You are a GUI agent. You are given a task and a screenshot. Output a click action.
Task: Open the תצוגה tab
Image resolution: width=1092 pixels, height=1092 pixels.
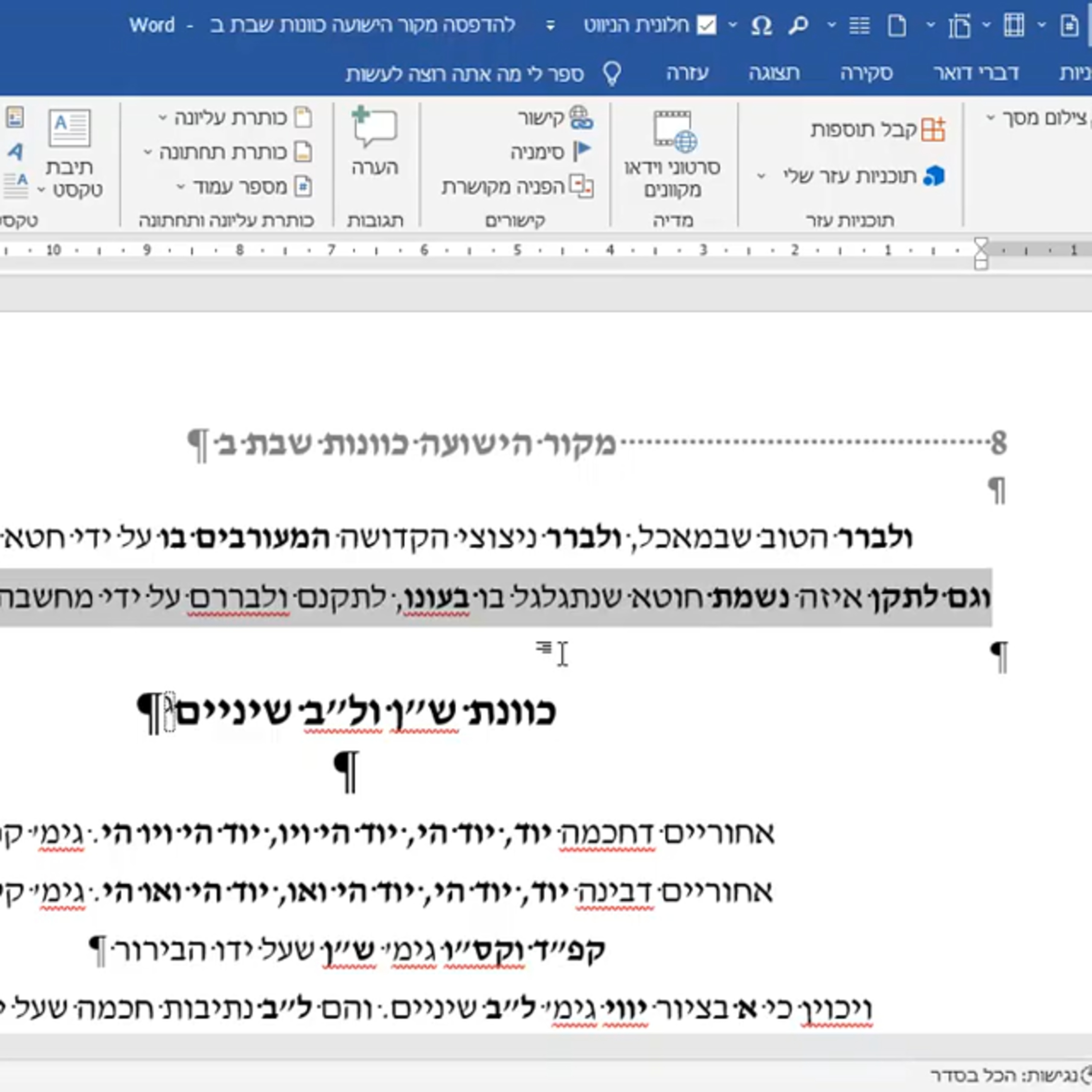(x=774, y=73)
